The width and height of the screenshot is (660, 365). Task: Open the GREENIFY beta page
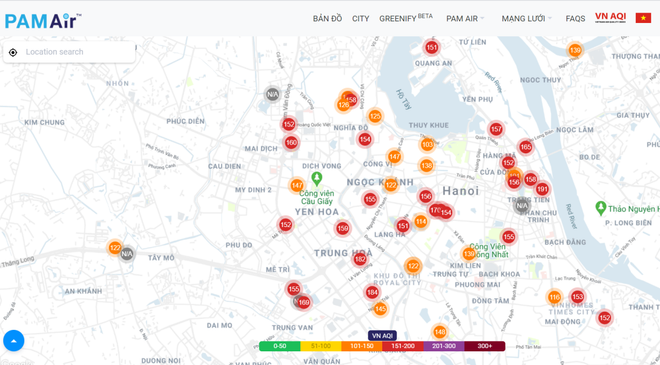tap(406, 18)
